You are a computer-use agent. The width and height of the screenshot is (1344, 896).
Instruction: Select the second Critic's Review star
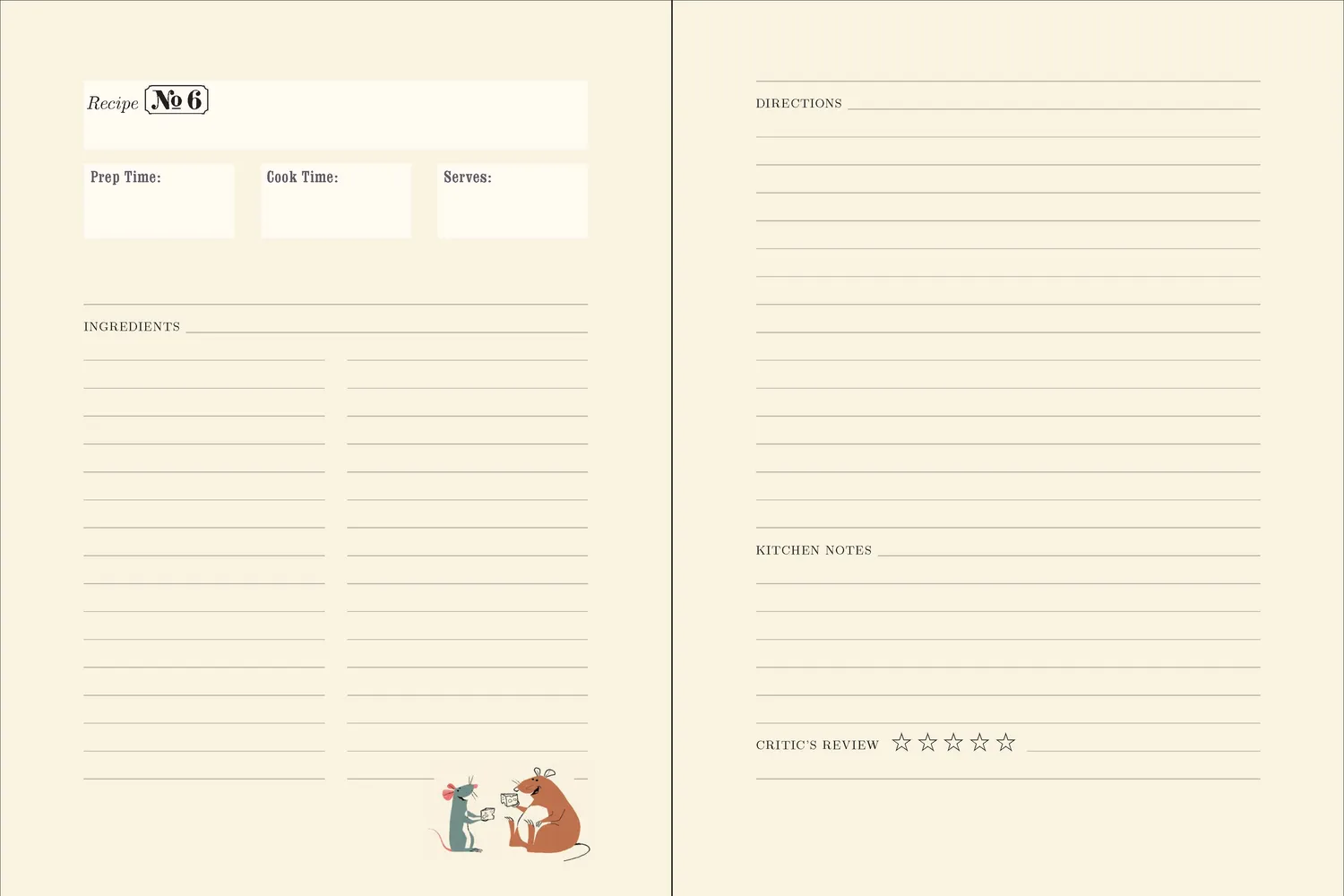pyautogui.click(x=927, y=742)
